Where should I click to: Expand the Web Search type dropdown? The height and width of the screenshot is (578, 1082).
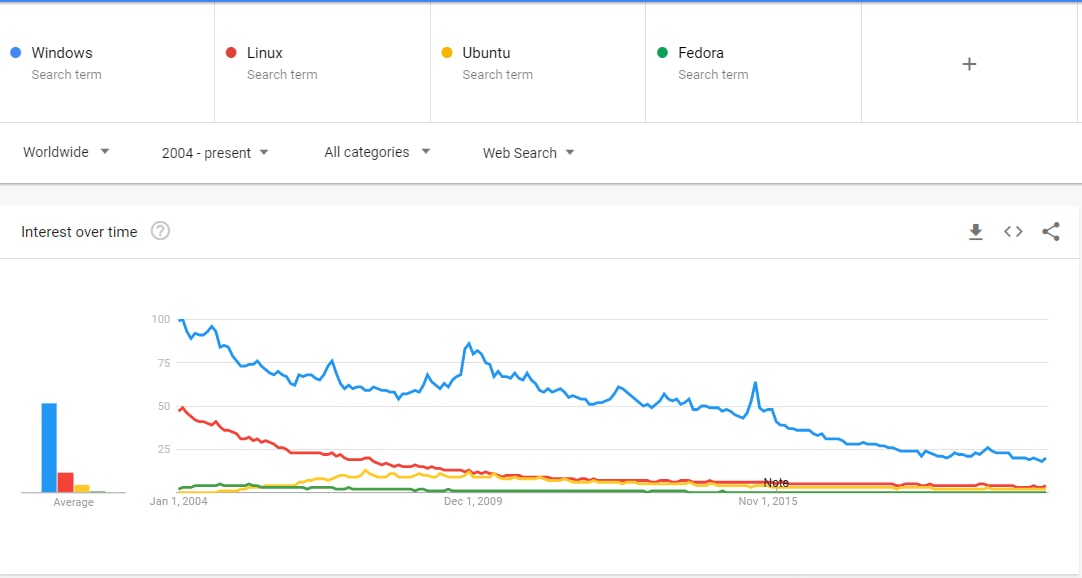(x=528, y=153)
